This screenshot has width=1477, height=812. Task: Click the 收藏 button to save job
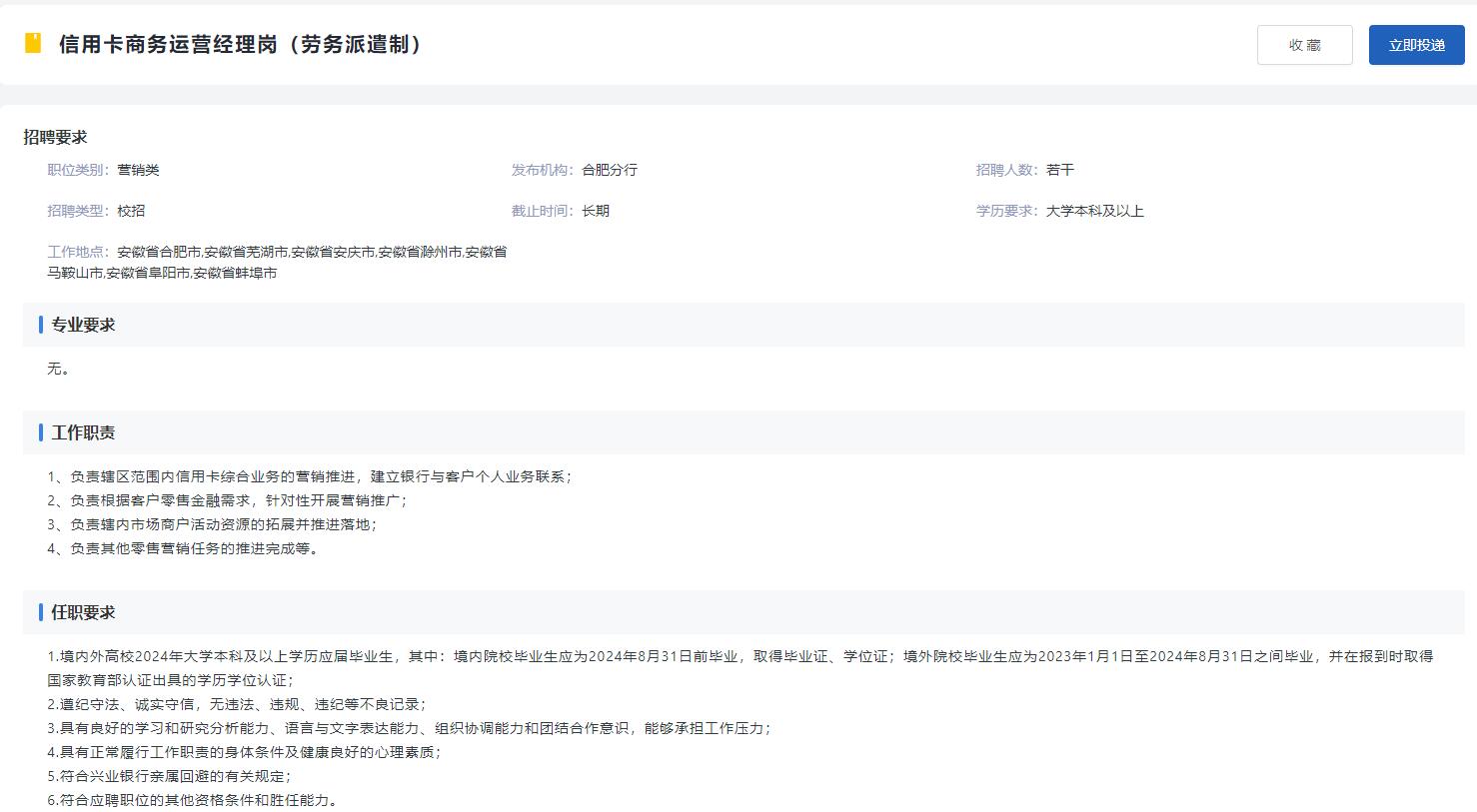click(1304, 45)
